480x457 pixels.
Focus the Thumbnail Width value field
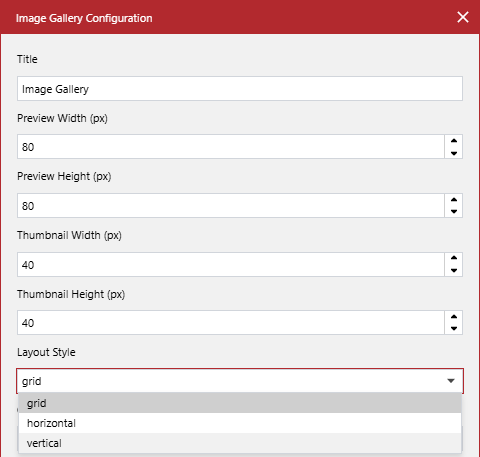(x=231, y=264)
